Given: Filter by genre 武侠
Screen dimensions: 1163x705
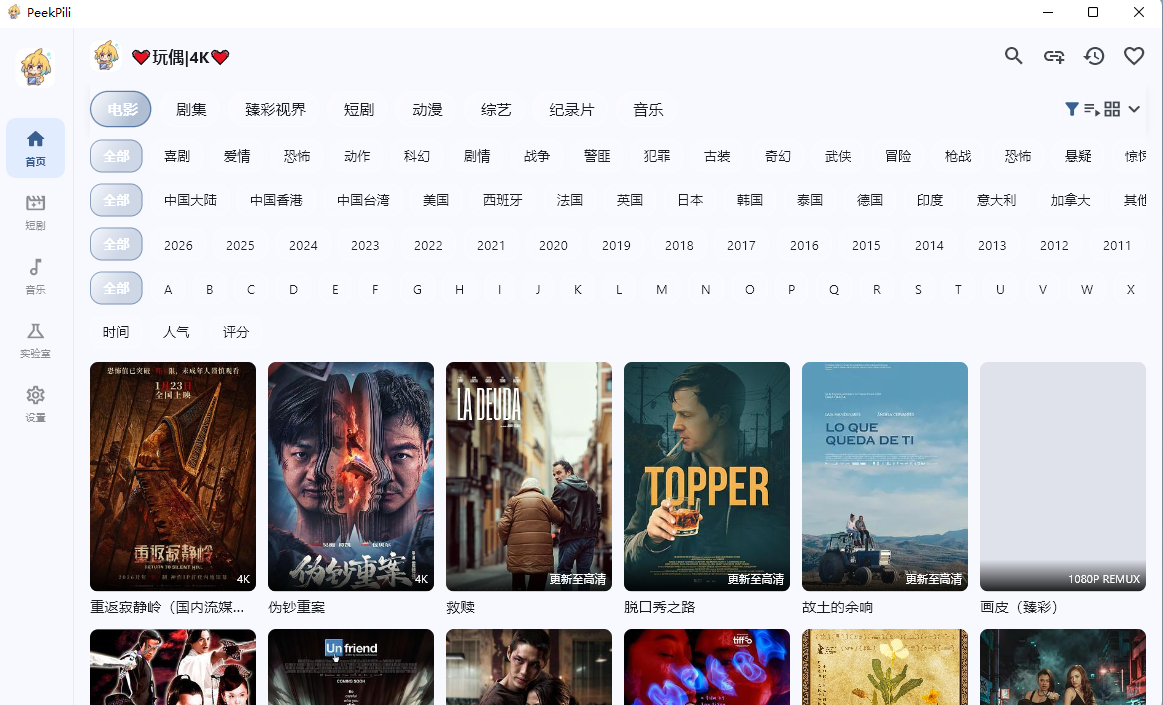Looking at the screenshot, I should coord(838,156).
